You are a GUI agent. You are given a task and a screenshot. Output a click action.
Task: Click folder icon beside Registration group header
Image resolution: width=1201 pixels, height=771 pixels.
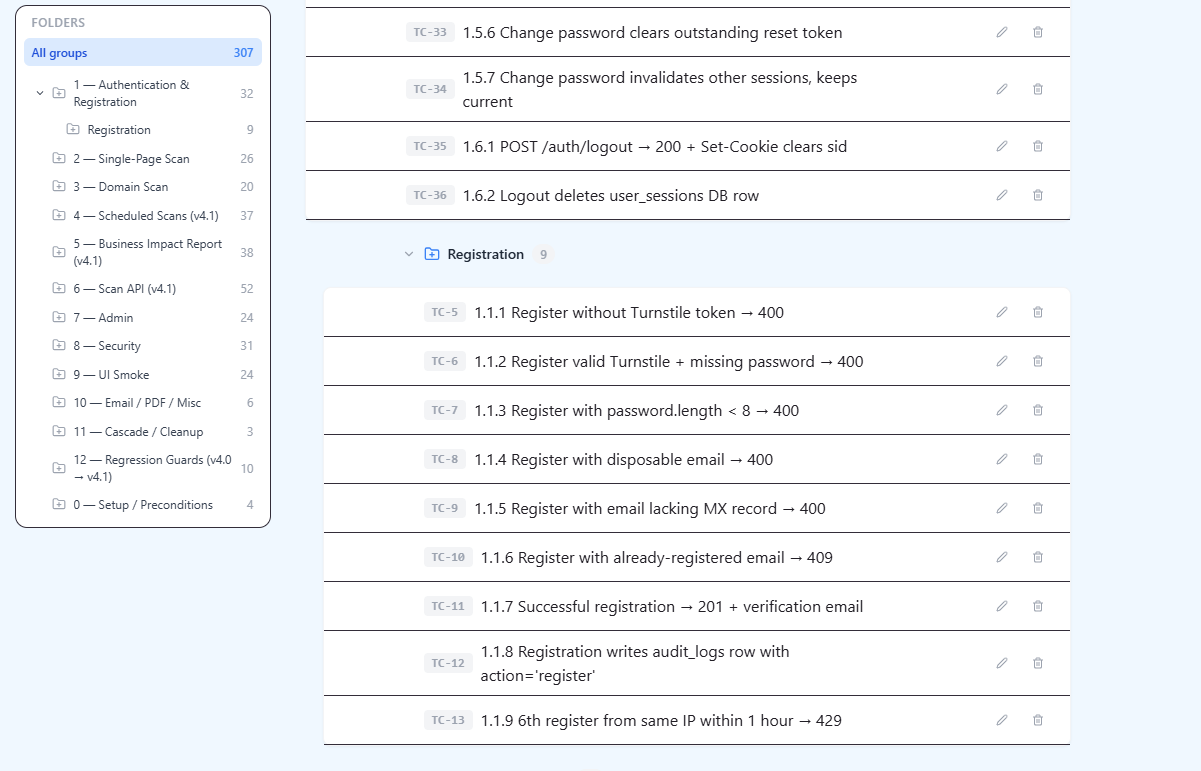(432, 254)
